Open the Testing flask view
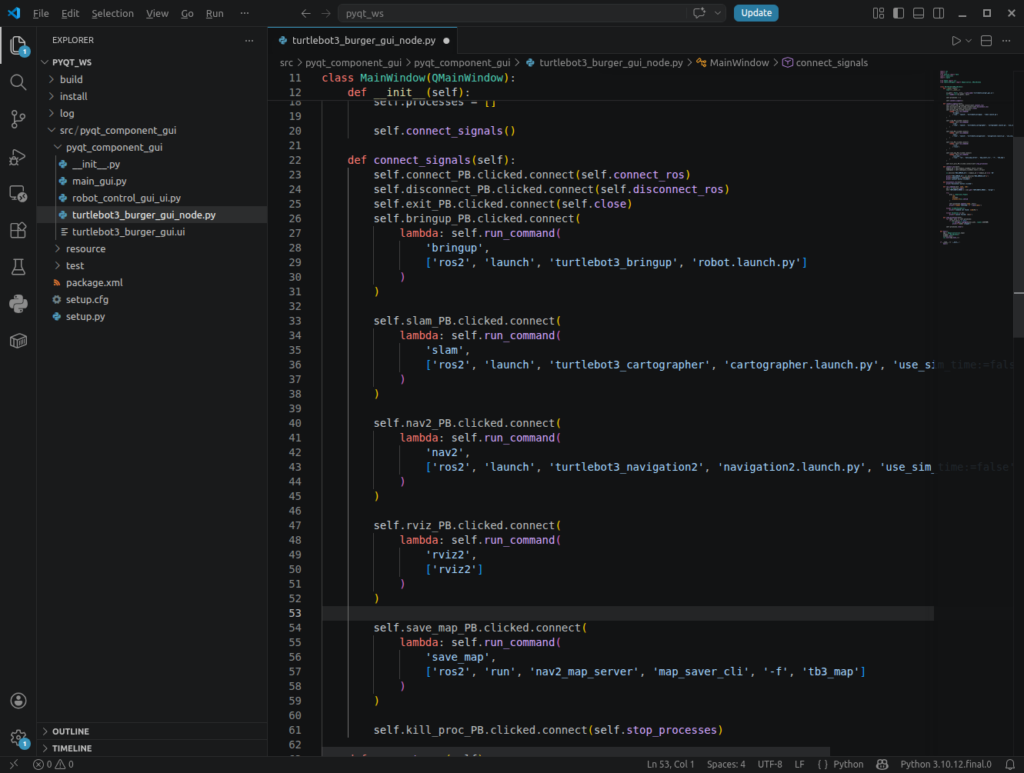Screen dimensions: 1024x773 18,266
